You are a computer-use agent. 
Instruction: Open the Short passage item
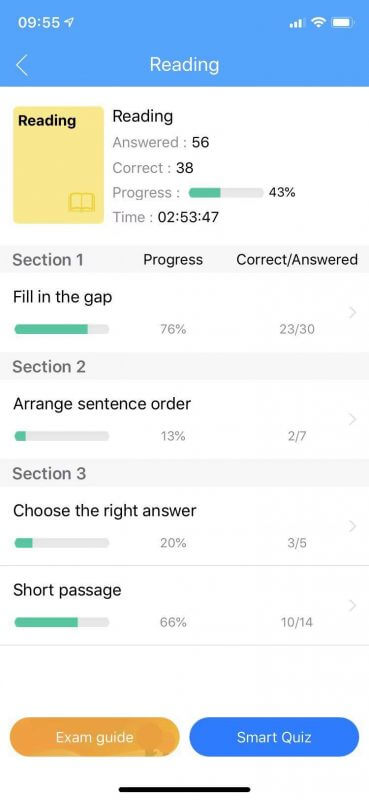[x=184, y=606]
